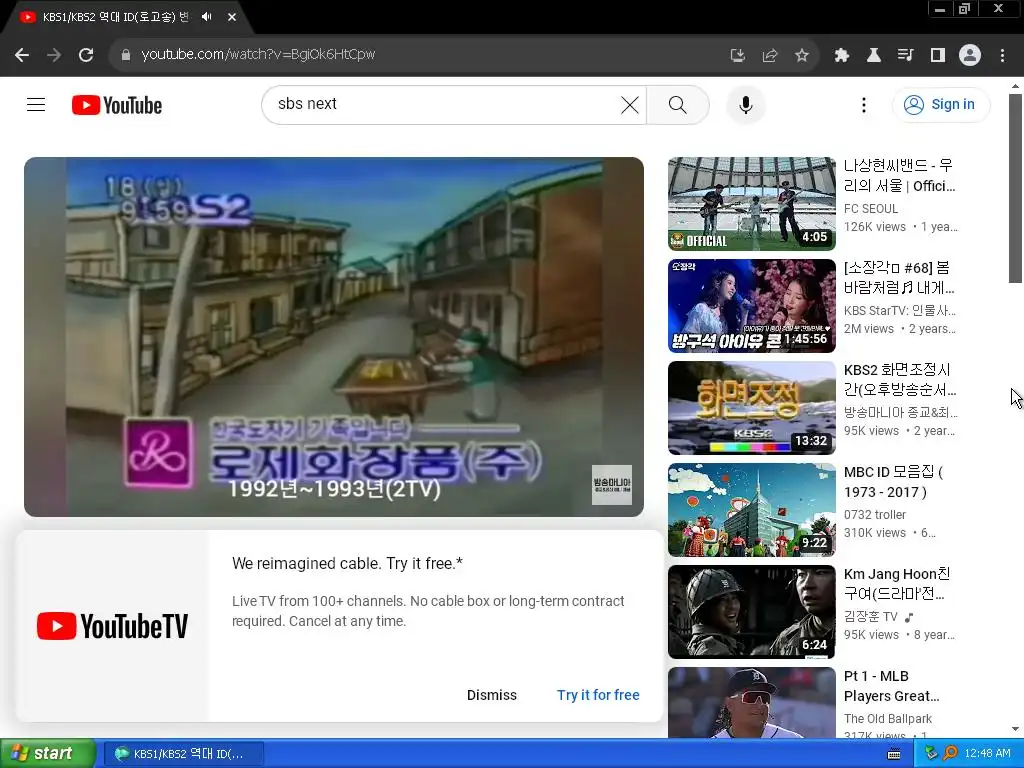The image size is (1024, 768).
Task: Click the channel name 'The Old Ballpark'
Action: click(888, 718)
